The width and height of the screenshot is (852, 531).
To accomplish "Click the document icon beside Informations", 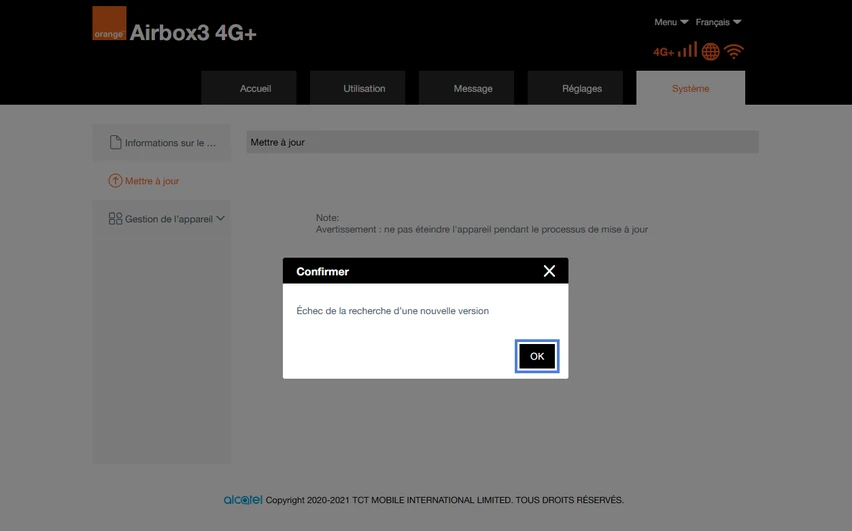I will pyautogui.click(x=115, y=142).
